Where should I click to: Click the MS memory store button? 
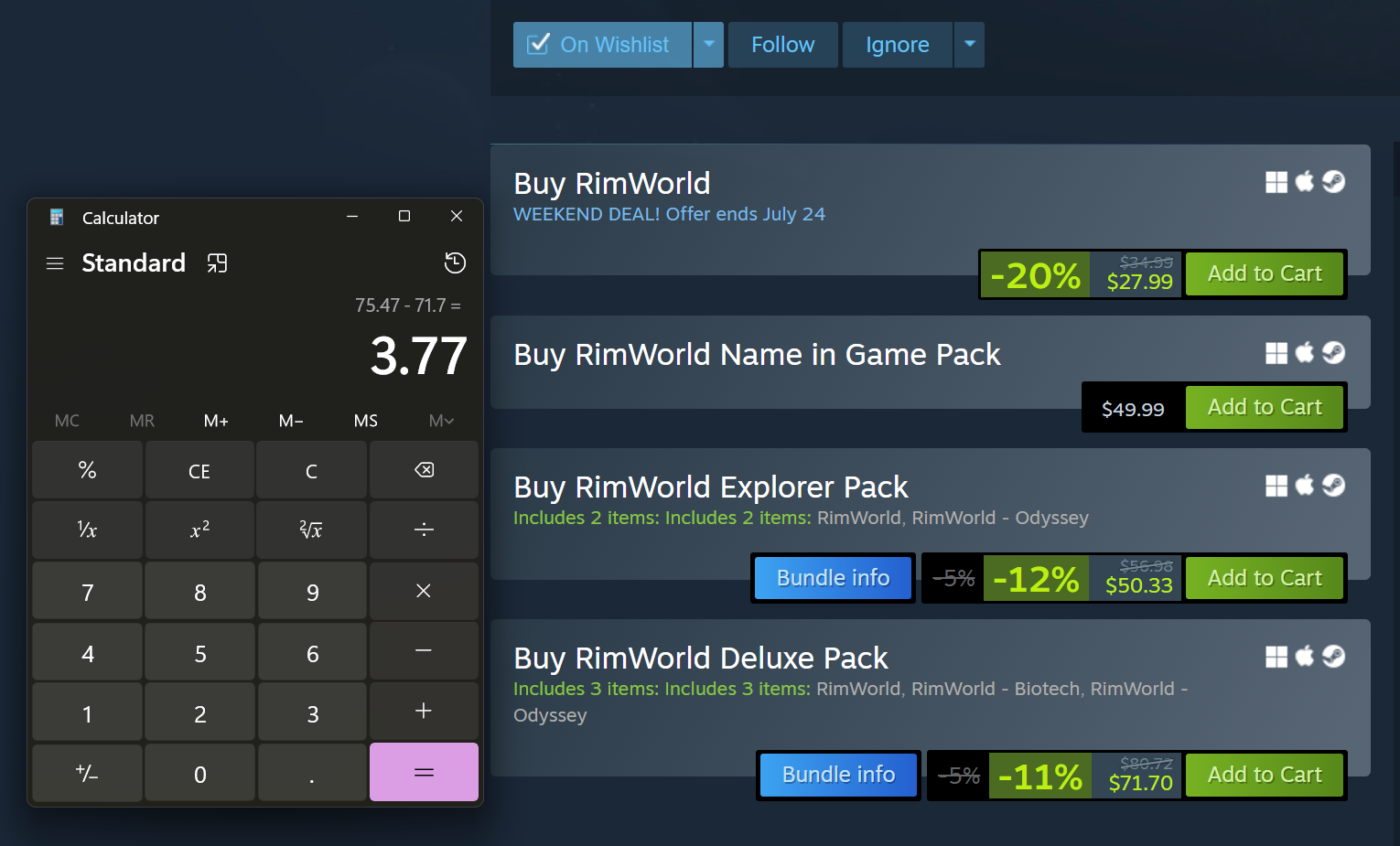(366, 421)
